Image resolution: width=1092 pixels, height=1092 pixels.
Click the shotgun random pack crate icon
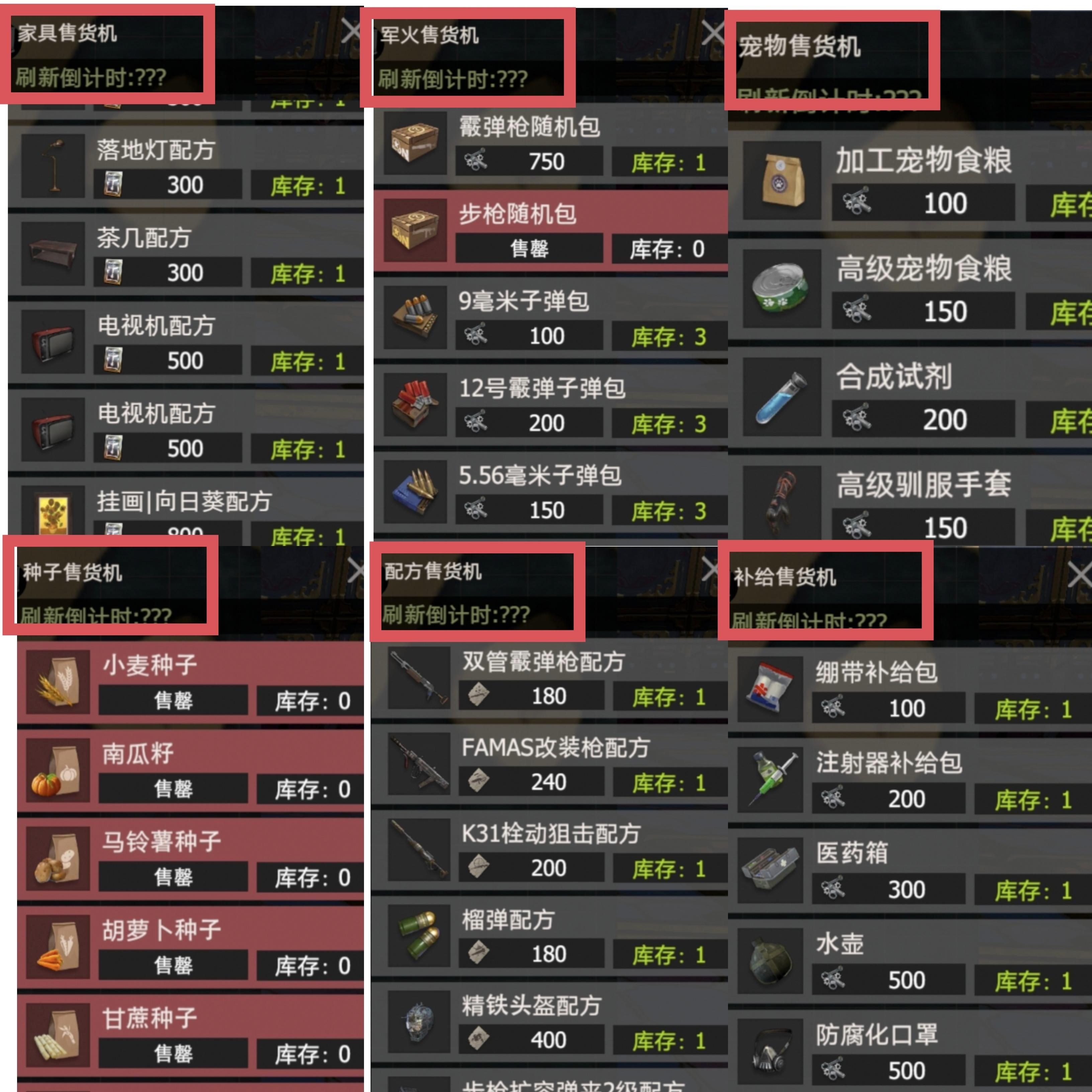click(x=416, y=143)
